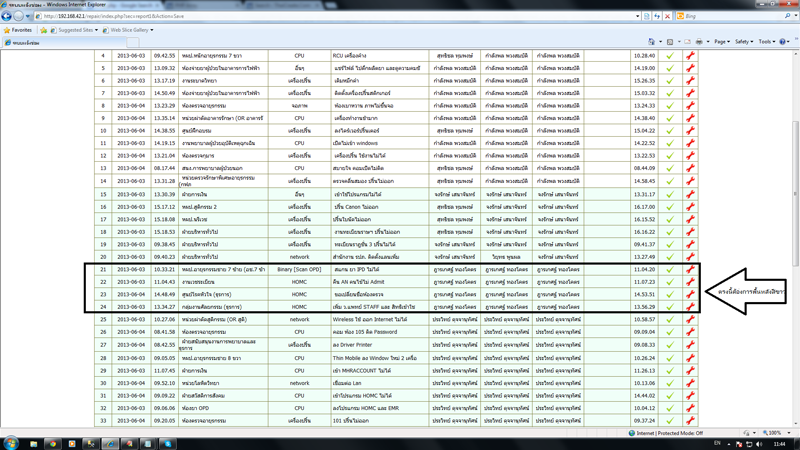Click the Read Mail envelope icon
Viewport: 800px width, 450px height.
pos(687,42)
